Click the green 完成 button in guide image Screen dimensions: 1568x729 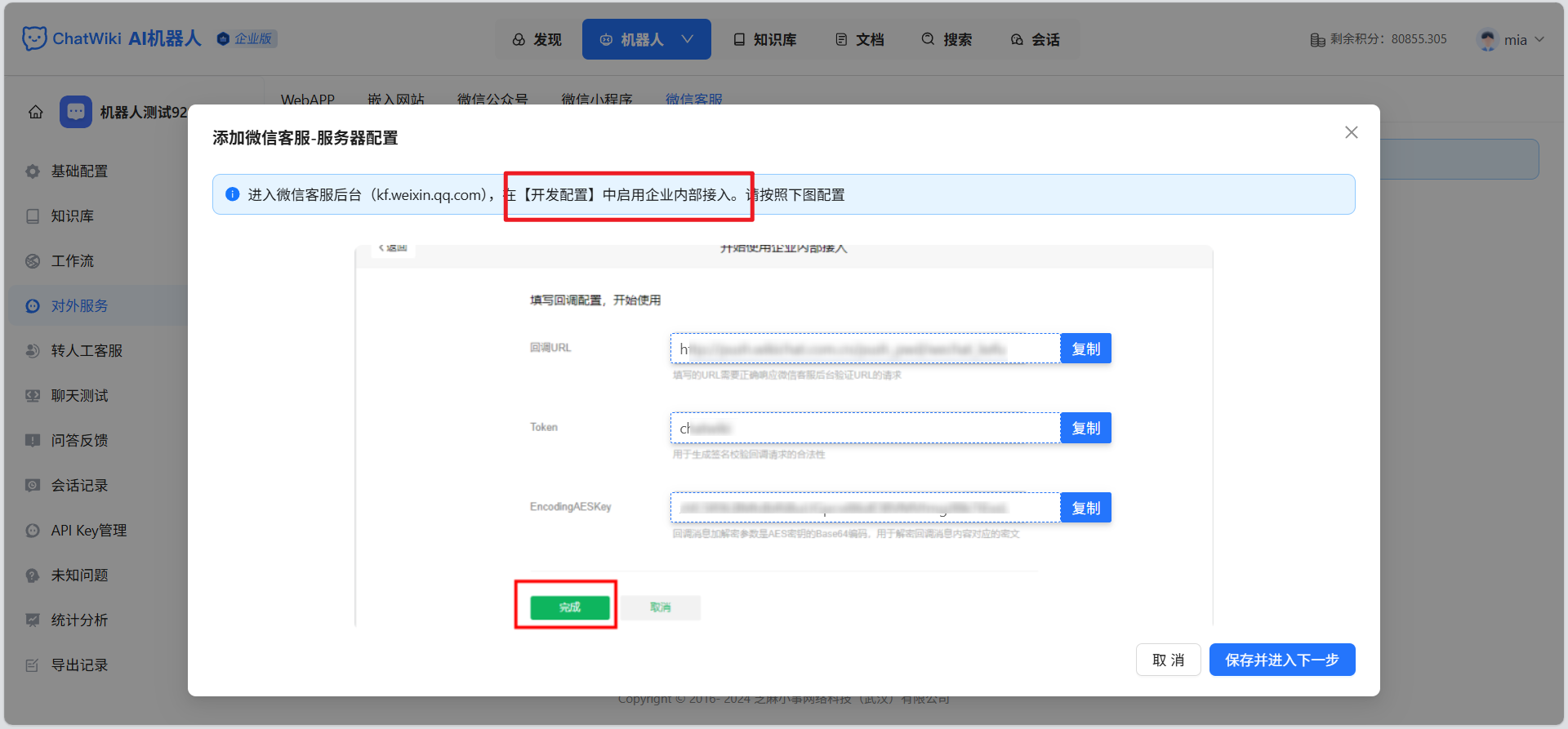coord(569,607)
